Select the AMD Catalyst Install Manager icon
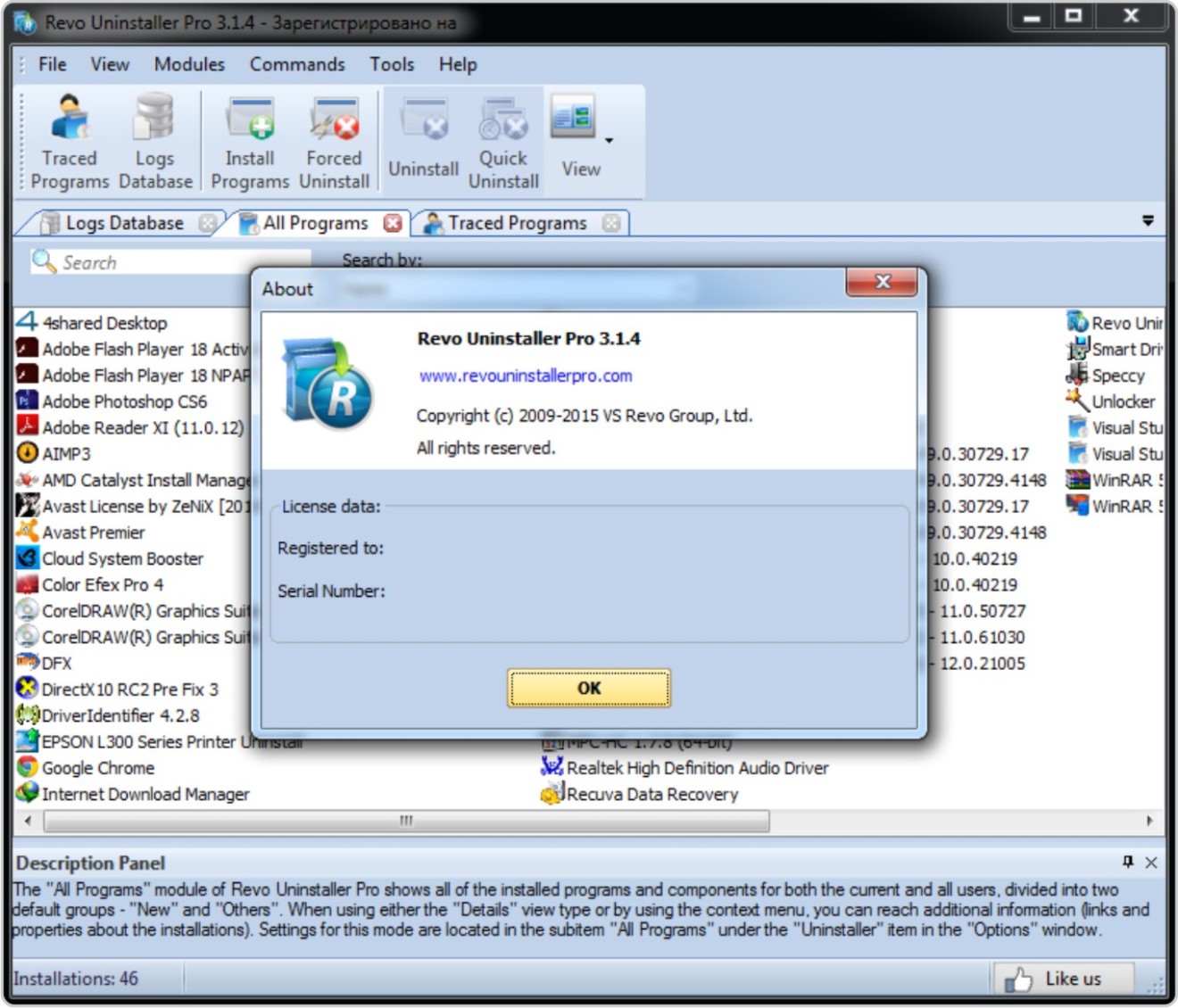 click(x=27, y=479)
